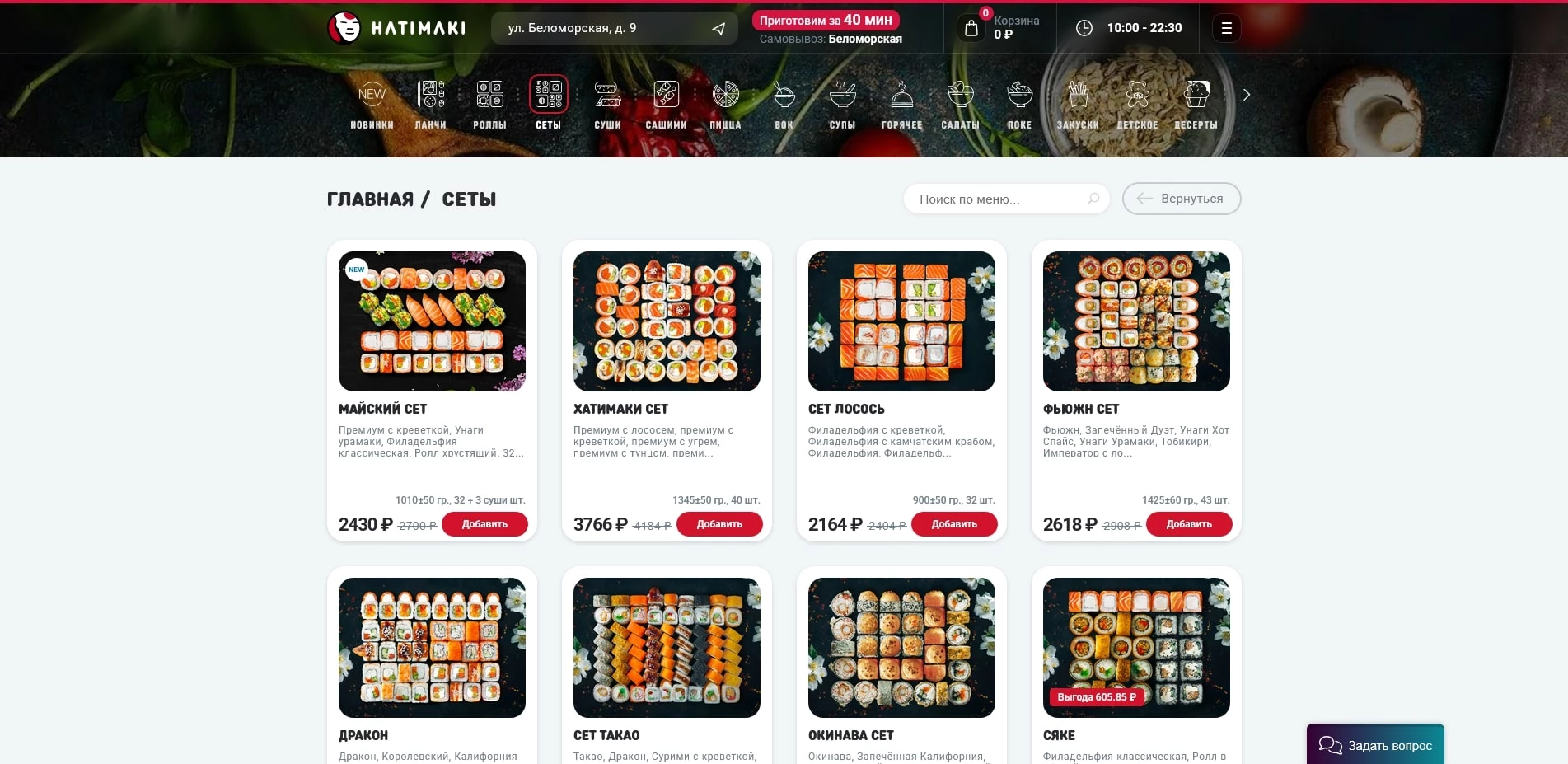This screenshot has height=764, width=1568.
Task: Add Майский сет to cart
Action: (484, 524)
